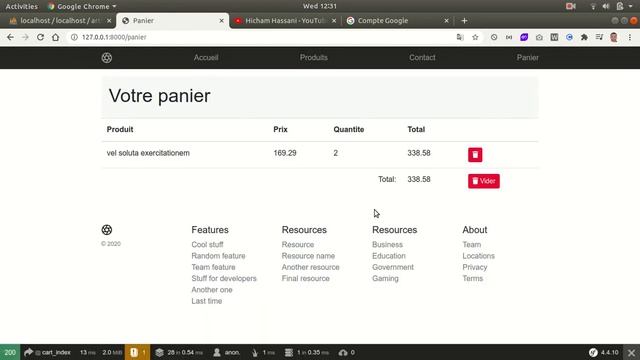Open the database queries panel in toolbar
Viewport: 640px width, 360px height.
click(306, 352)
